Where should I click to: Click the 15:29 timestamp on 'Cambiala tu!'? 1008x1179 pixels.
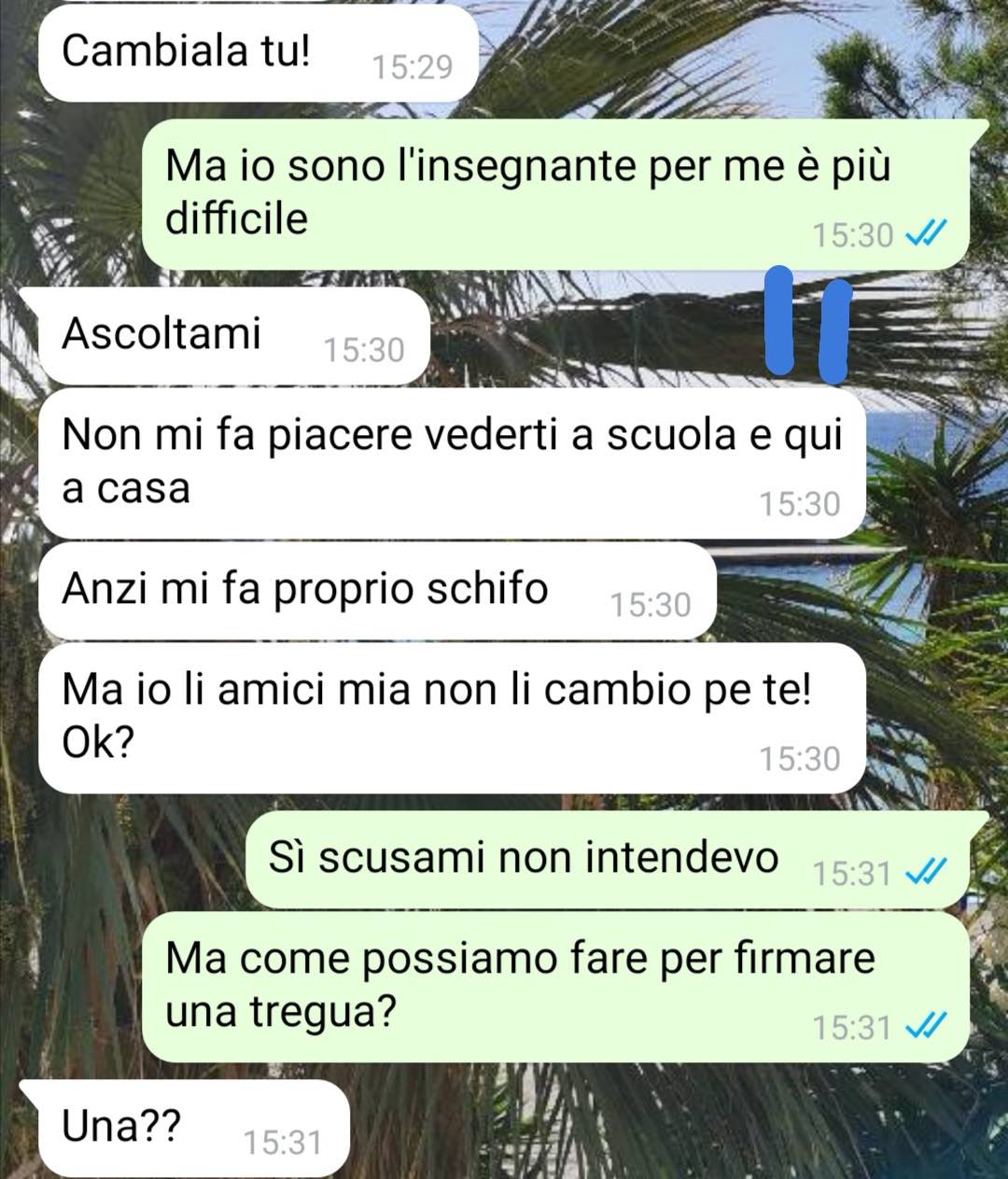pos(412,67)
